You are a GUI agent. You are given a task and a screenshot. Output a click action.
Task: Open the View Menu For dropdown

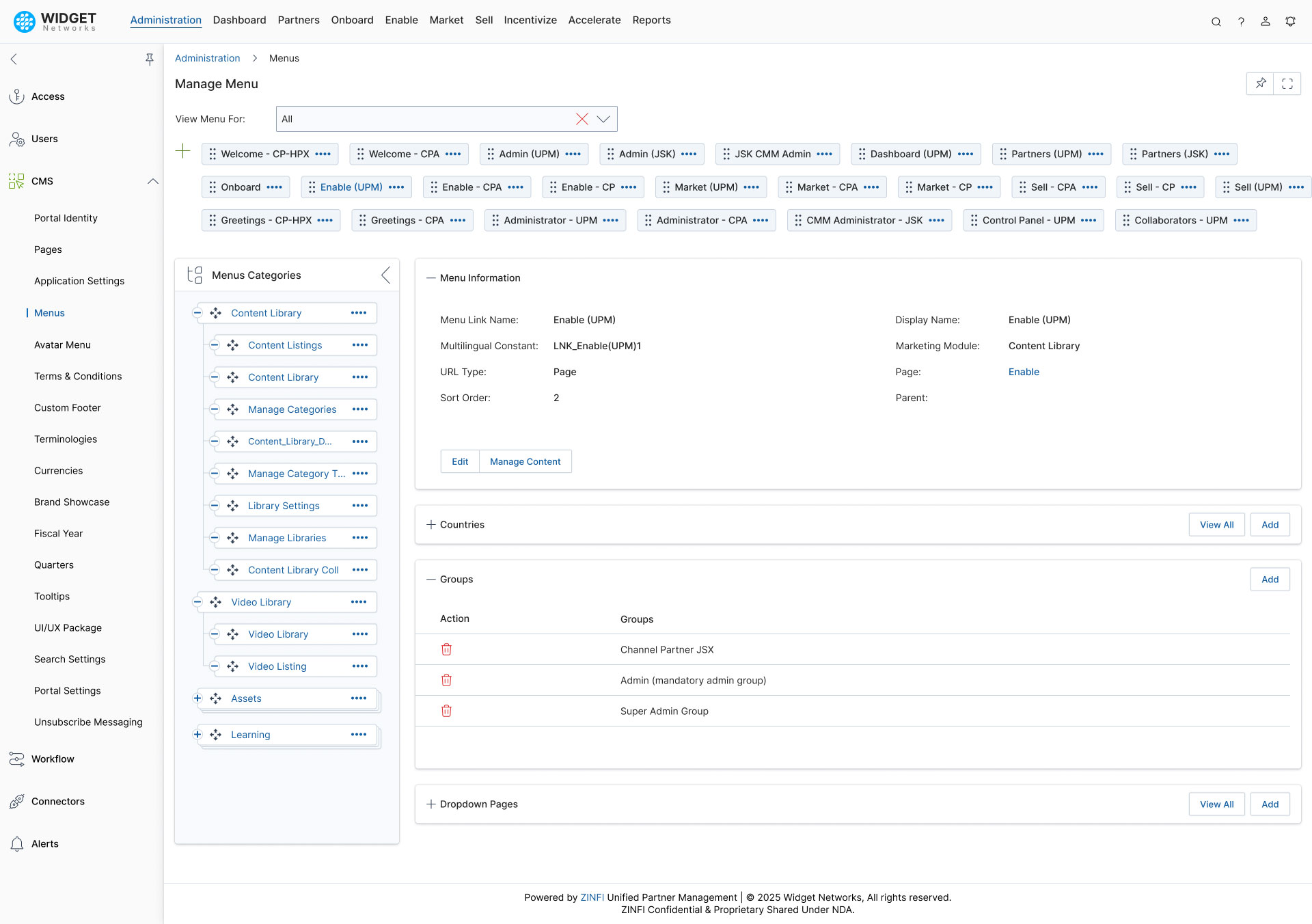point(602,119)
